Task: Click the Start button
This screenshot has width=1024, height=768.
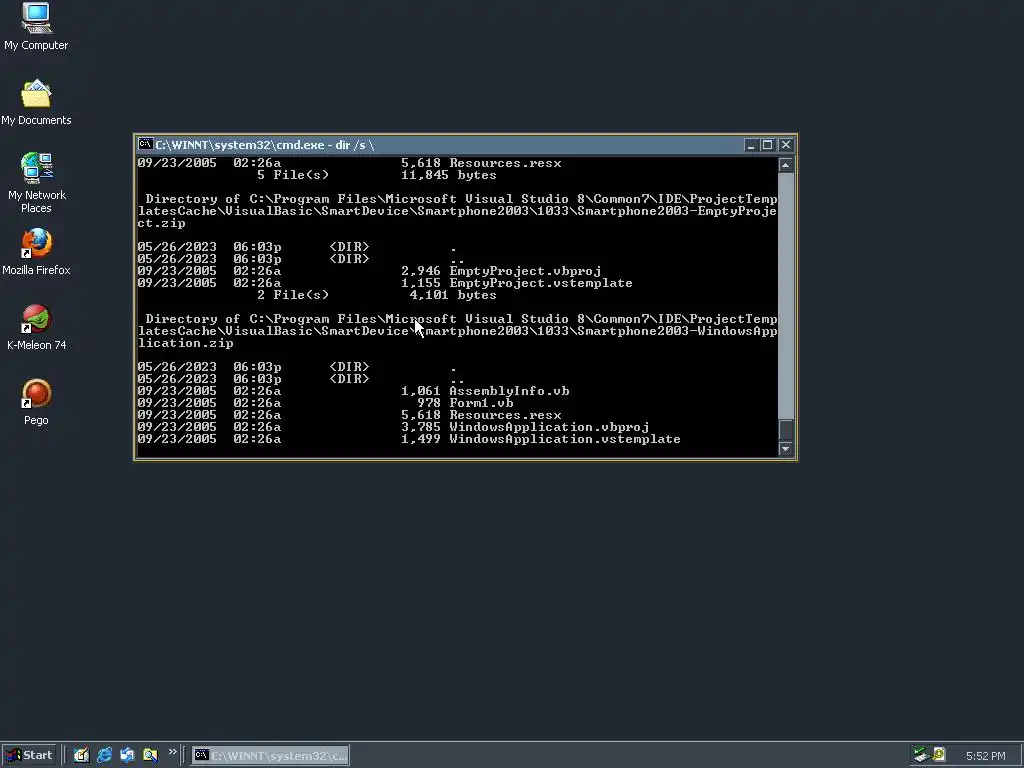Action: (29, 755)
